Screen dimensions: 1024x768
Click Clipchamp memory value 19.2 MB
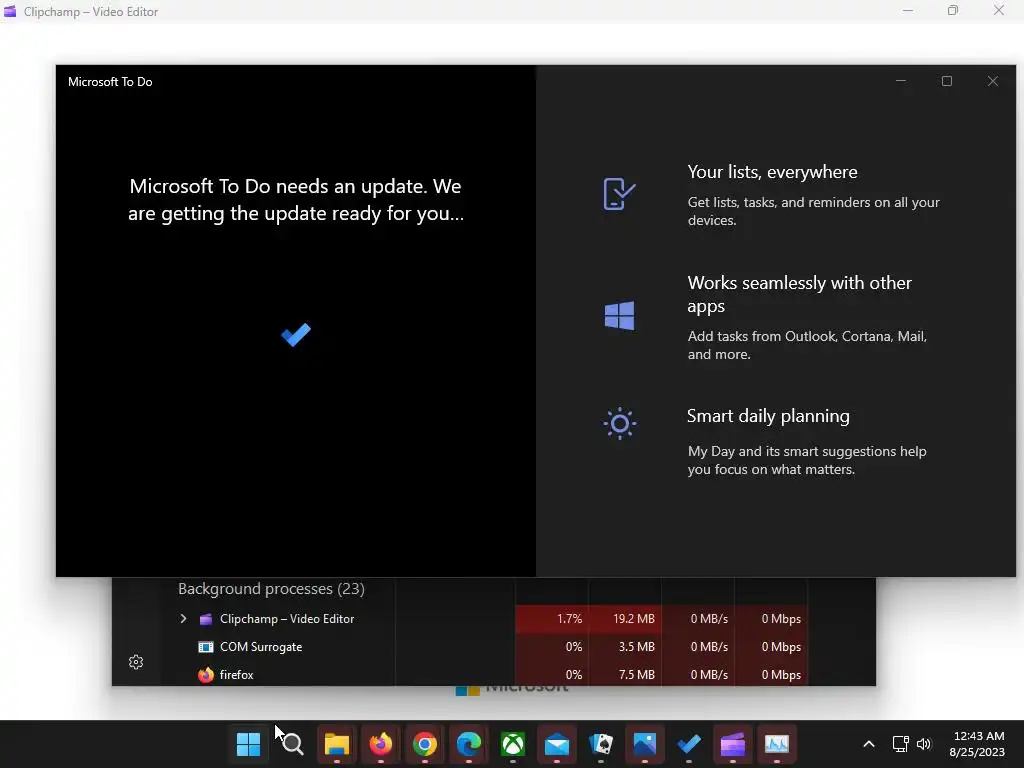coord(633,618)
